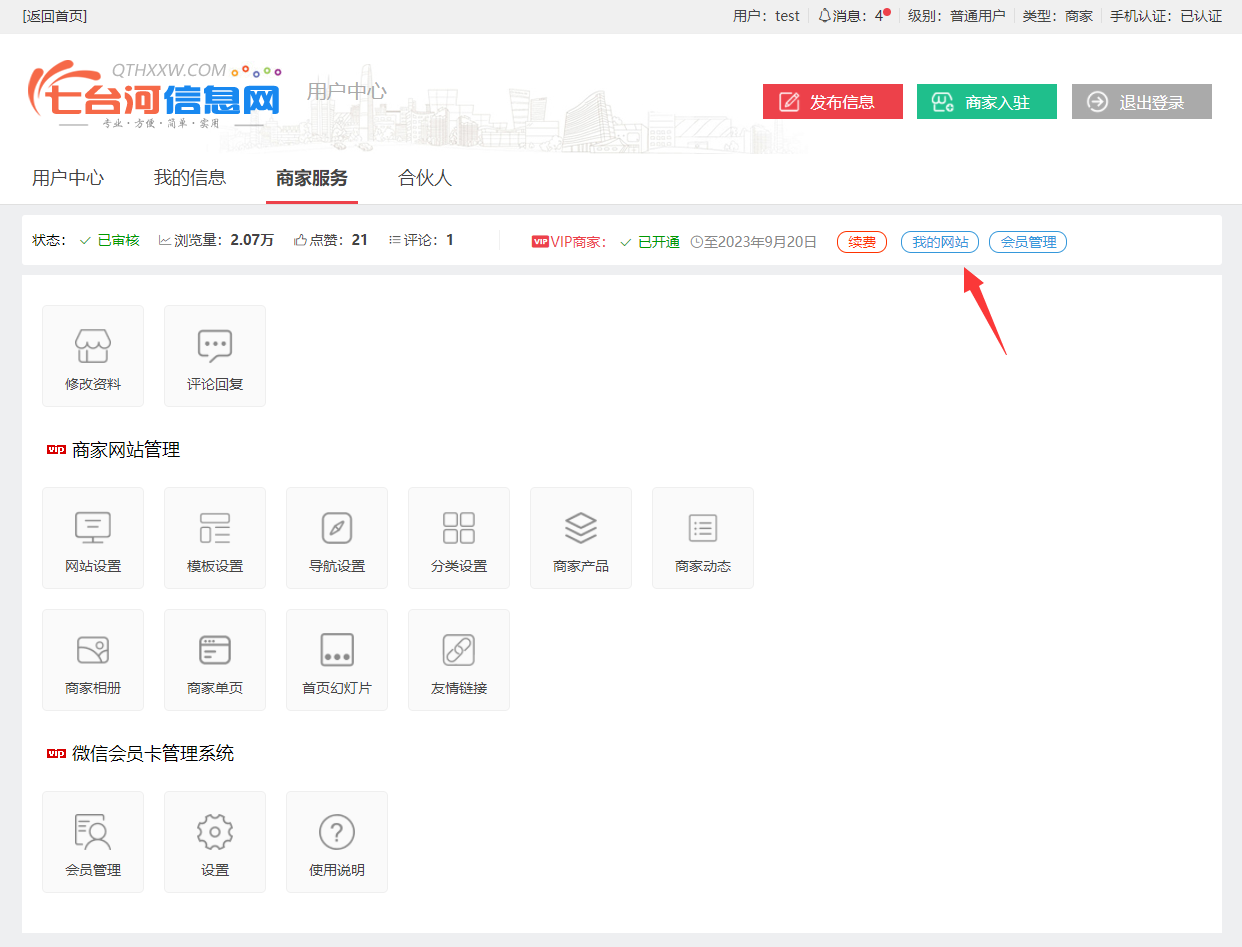Image resolution: width=1242 pixels, height=947 pixels.
Task: Click the 网站设置 monitor icon
Action: (x=93, y=528)
